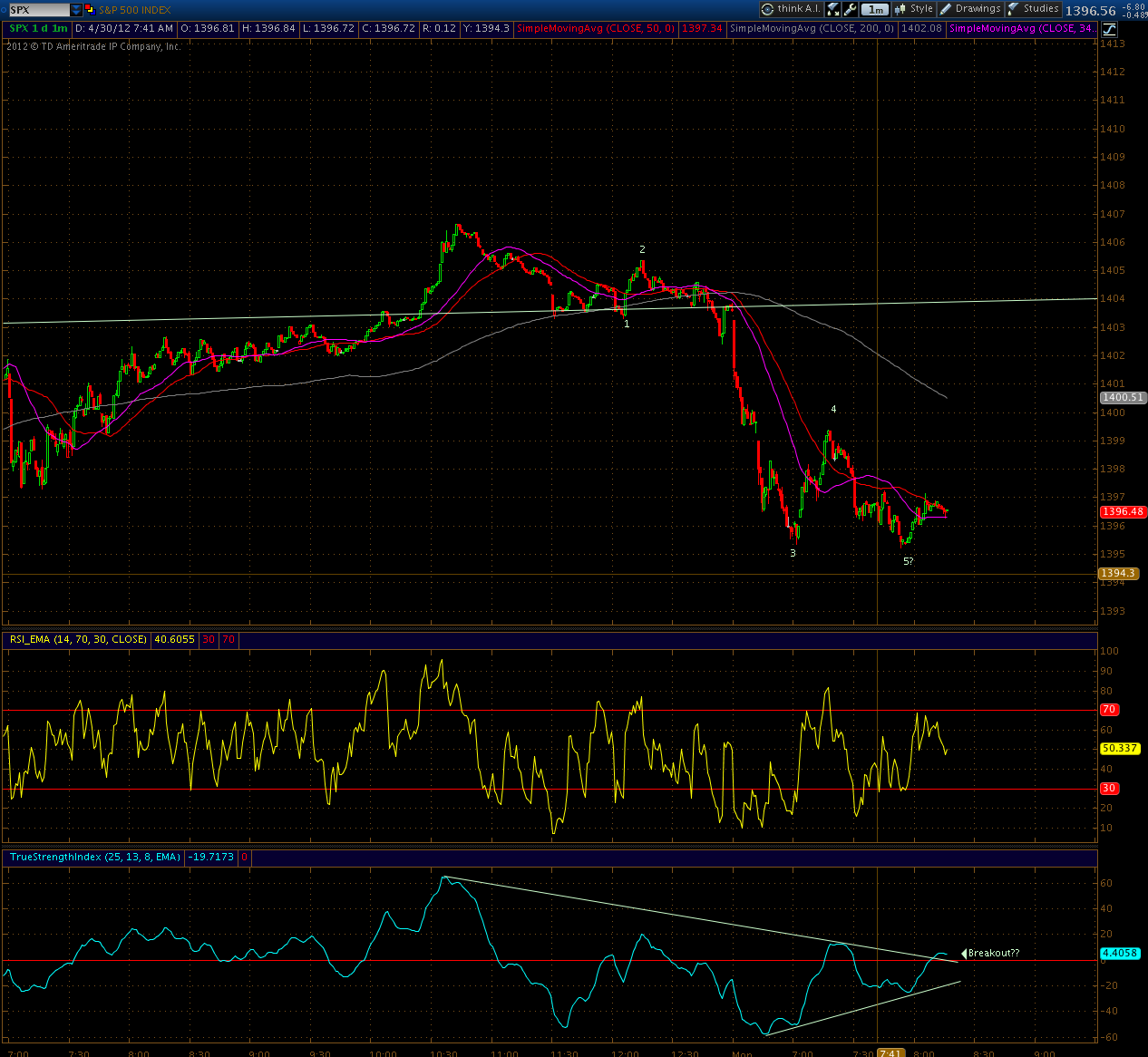Open the Studies menu
Viewport: 1148px width, 1057px height.
(x=1033, y=9)
